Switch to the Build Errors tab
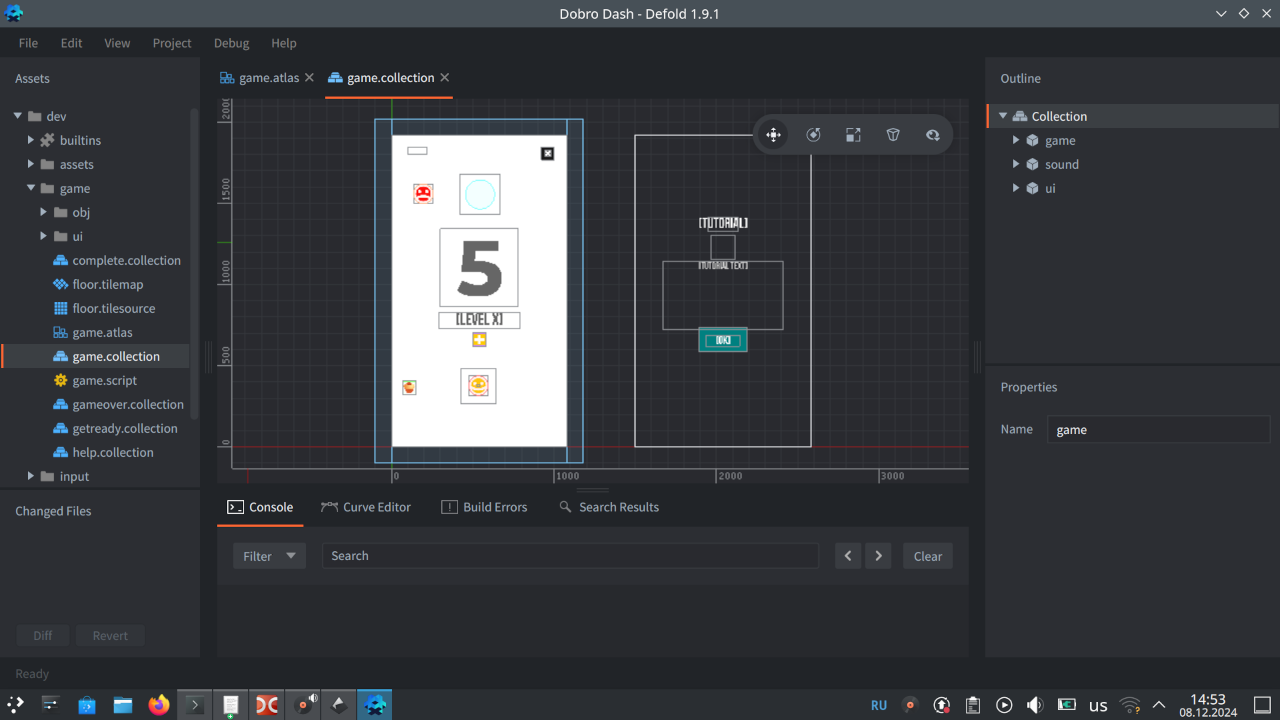1280x720 pixels. coord(484,507)
